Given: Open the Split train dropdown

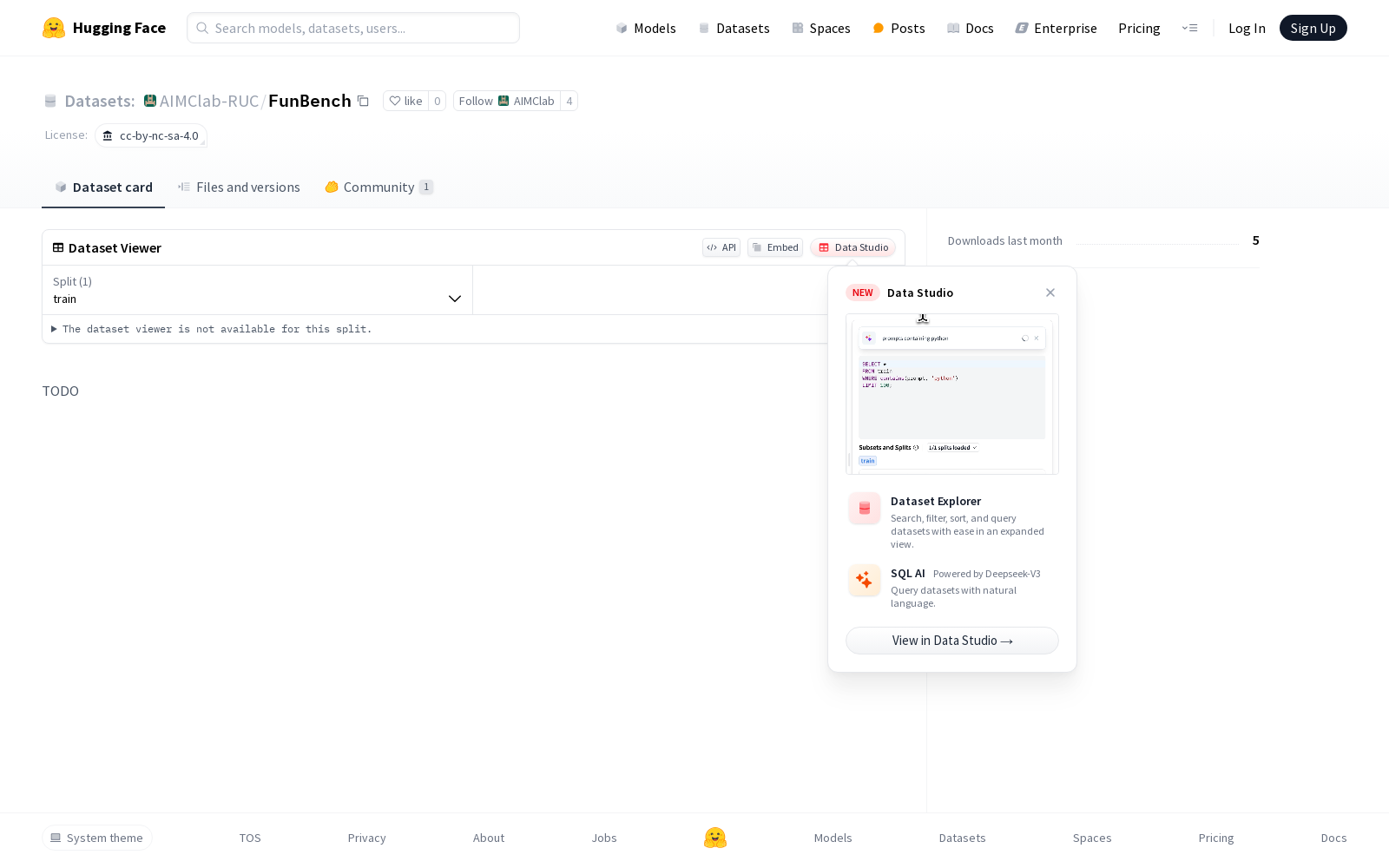Looking at the screenshot, I should pyautogui.click(x=257, y=290).
